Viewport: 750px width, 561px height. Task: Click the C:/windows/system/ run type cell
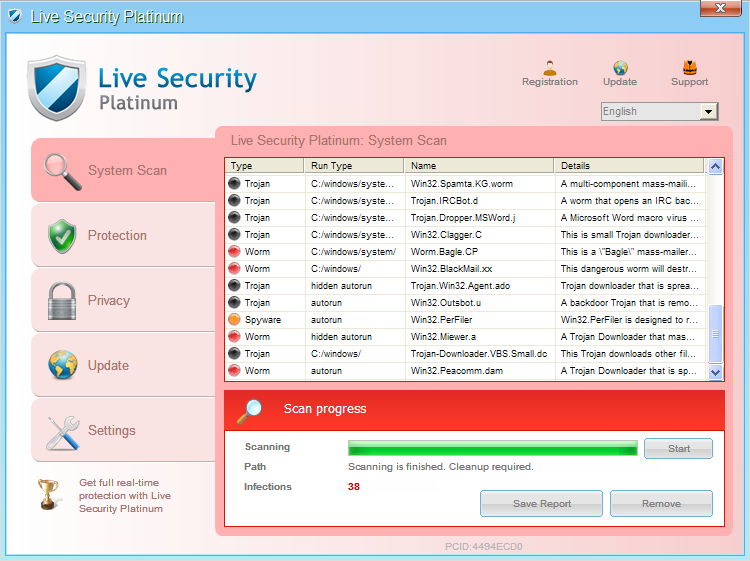tap(353, 252)
